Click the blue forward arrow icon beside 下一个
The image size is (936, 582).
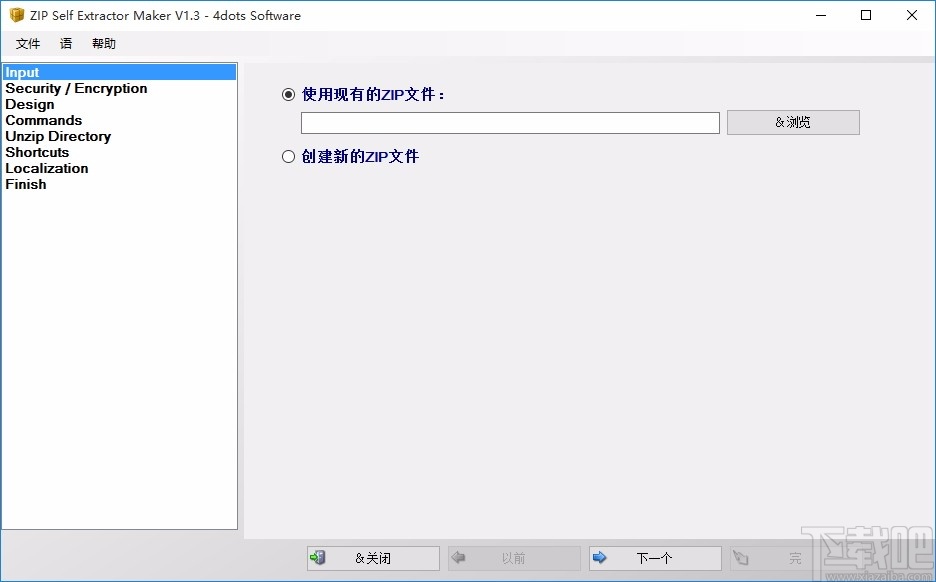(x=600, y=558)
